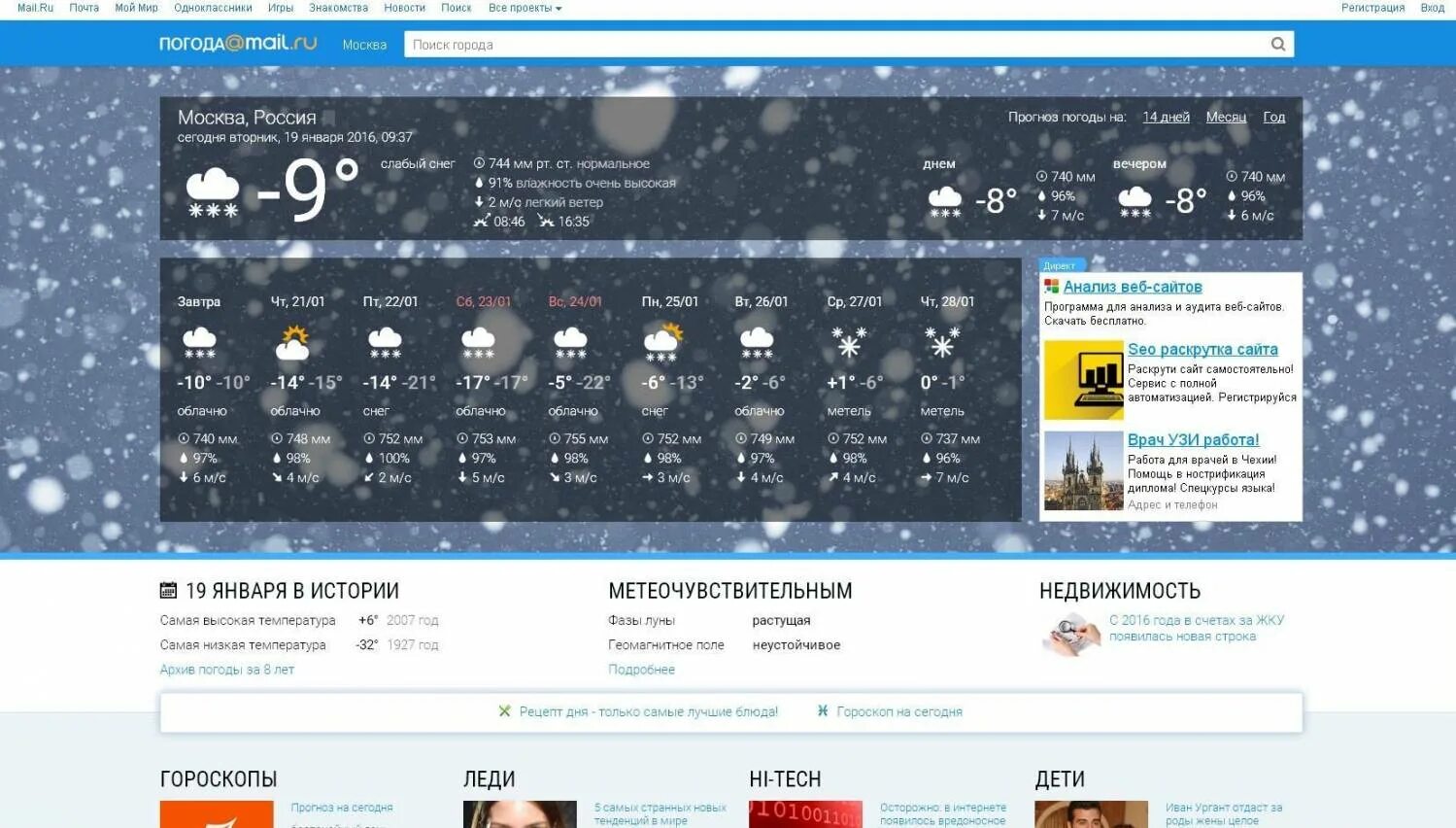Click Thursday 21/01 sun-cloud icon
The width and height of the screenshot is (1456, 828).
tap(292, 343)
